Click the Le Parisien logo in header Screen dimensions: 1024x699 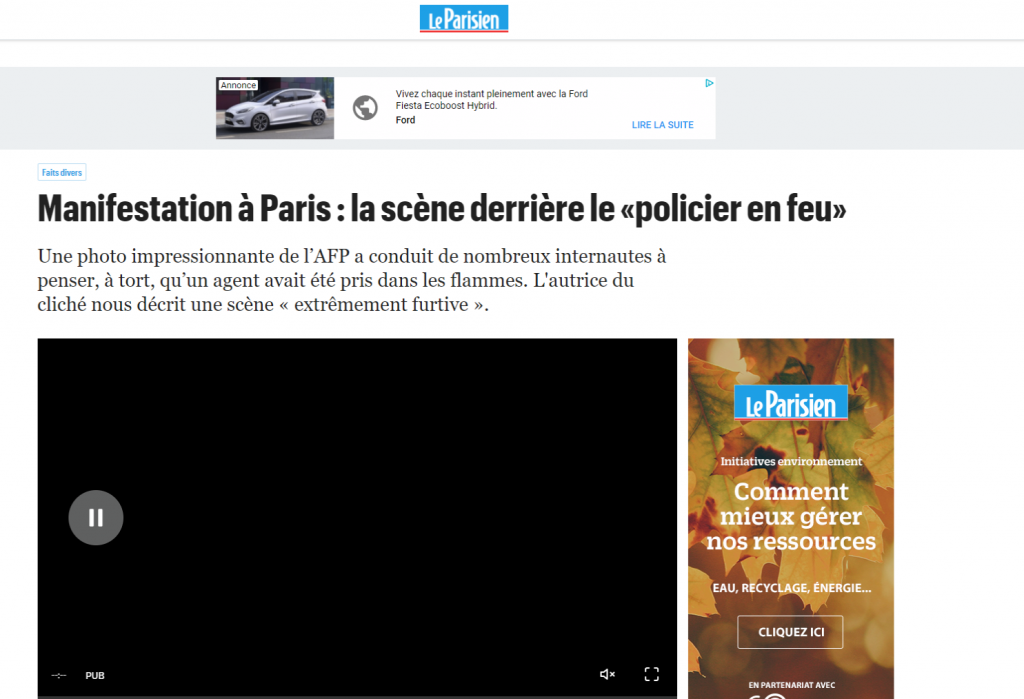(x=464, y=19)
